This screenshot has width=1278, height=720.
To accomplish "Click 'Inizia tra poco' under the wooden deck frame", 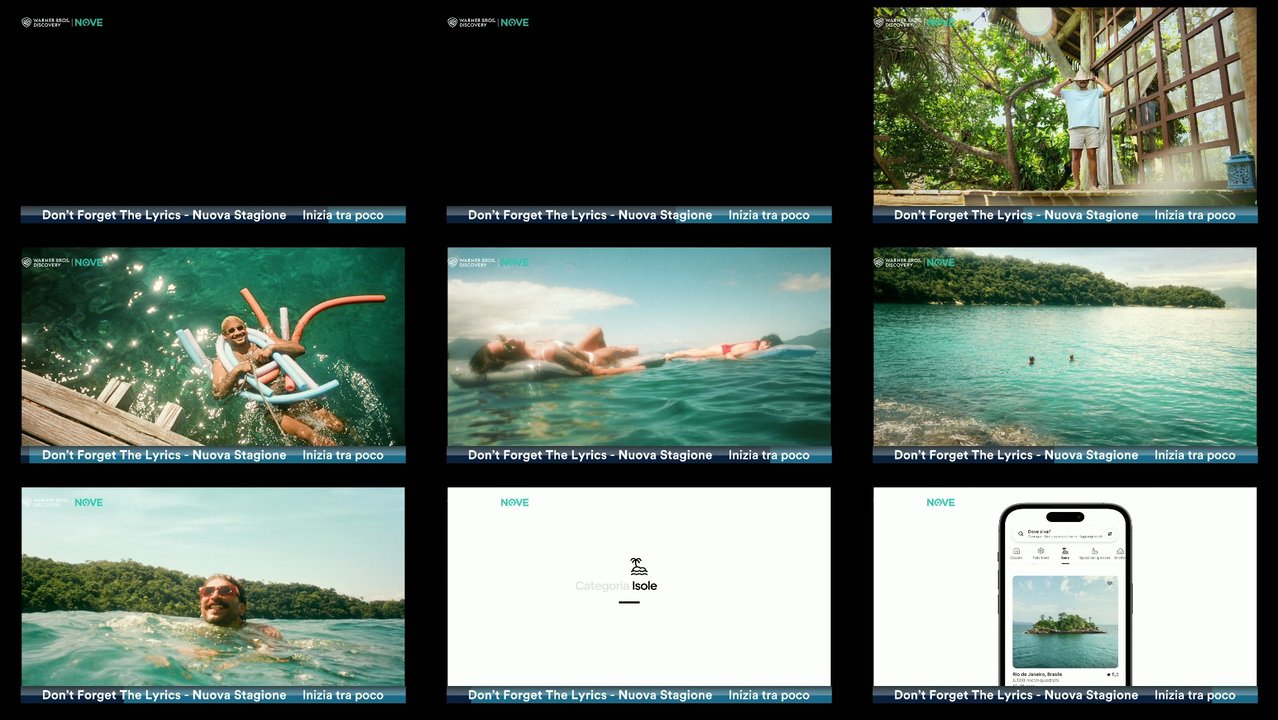I will pyautogui.click(x=1195, y=215).
